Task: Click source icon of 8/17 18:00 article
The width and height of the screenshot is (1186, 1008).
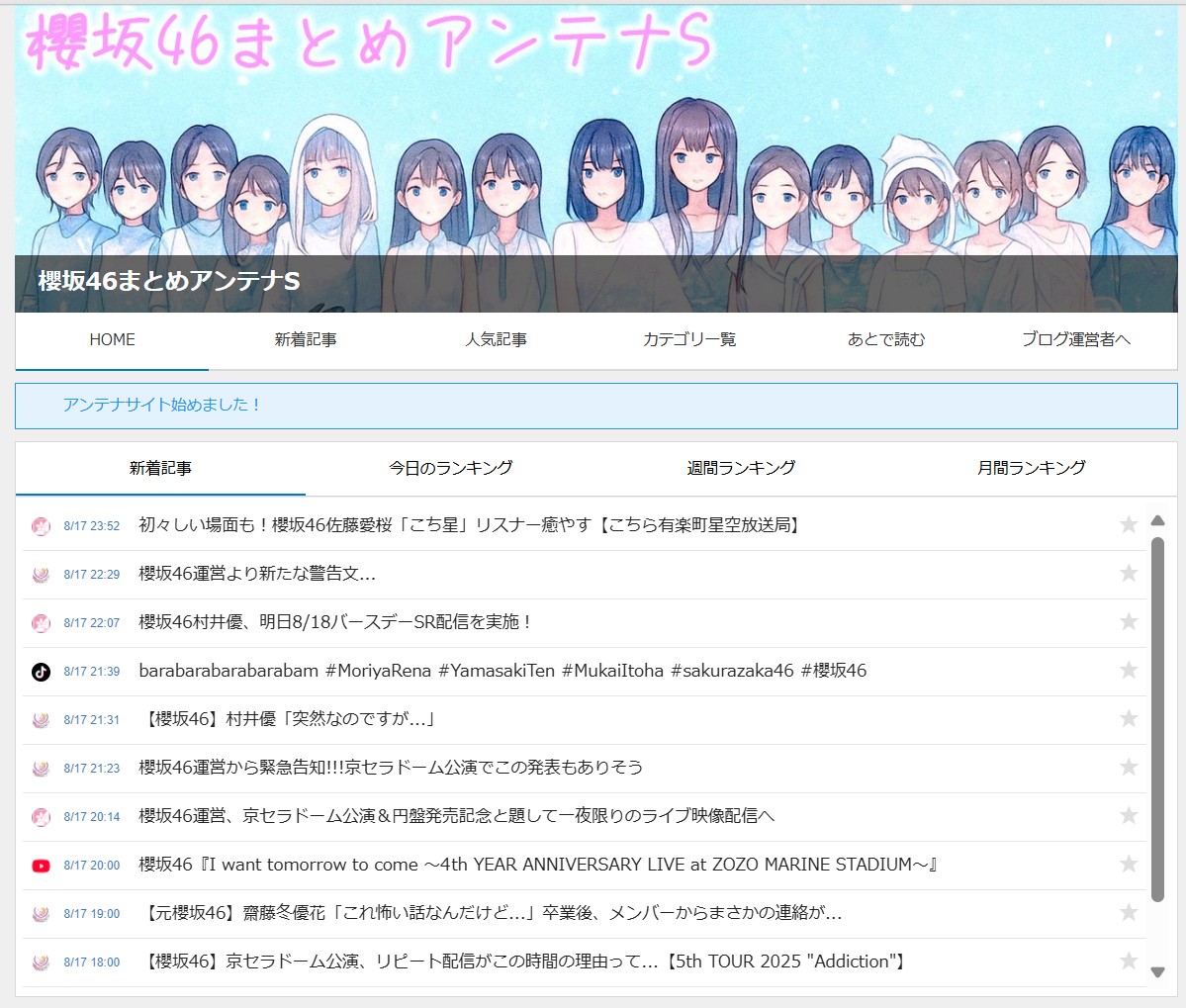Action: coord(41,962)
